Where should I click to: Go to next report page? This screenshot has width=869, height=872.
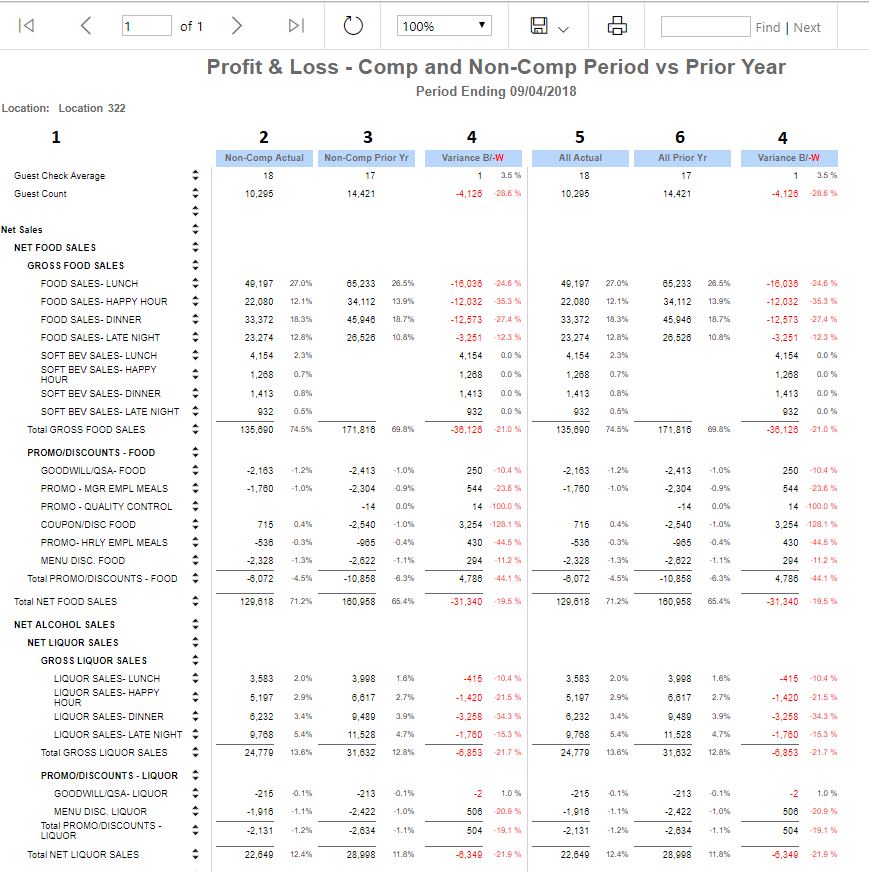(x=236, y=26)
